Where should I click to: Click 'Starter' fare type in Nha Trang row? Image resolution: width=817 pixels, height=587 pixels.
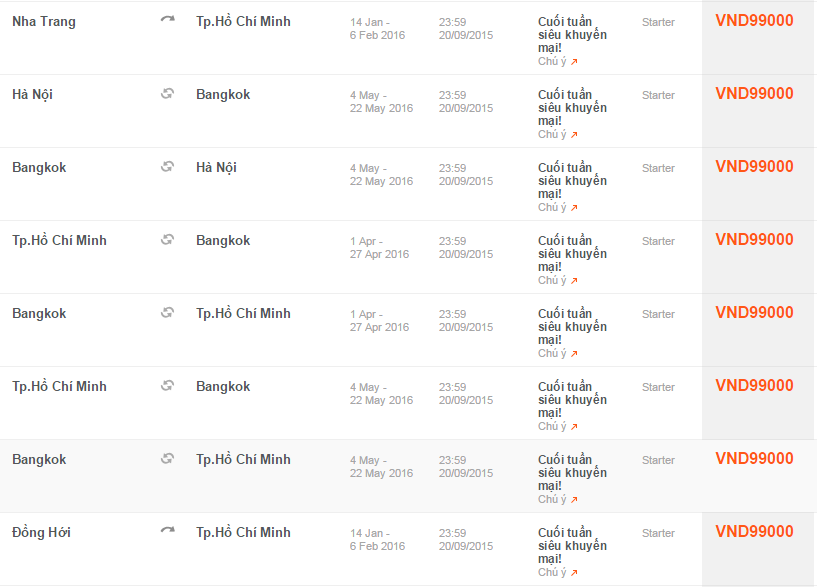point(658,22)
